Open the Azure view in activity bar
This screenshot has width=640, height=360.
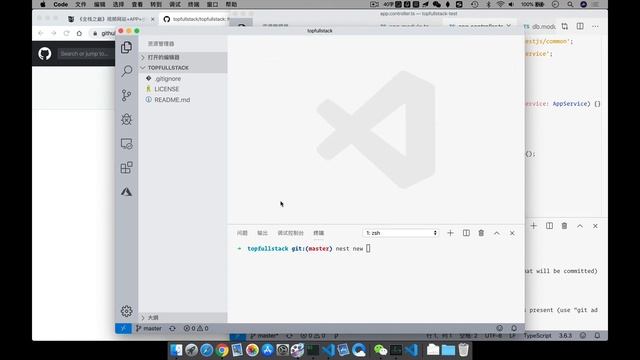tap(127, 191)
